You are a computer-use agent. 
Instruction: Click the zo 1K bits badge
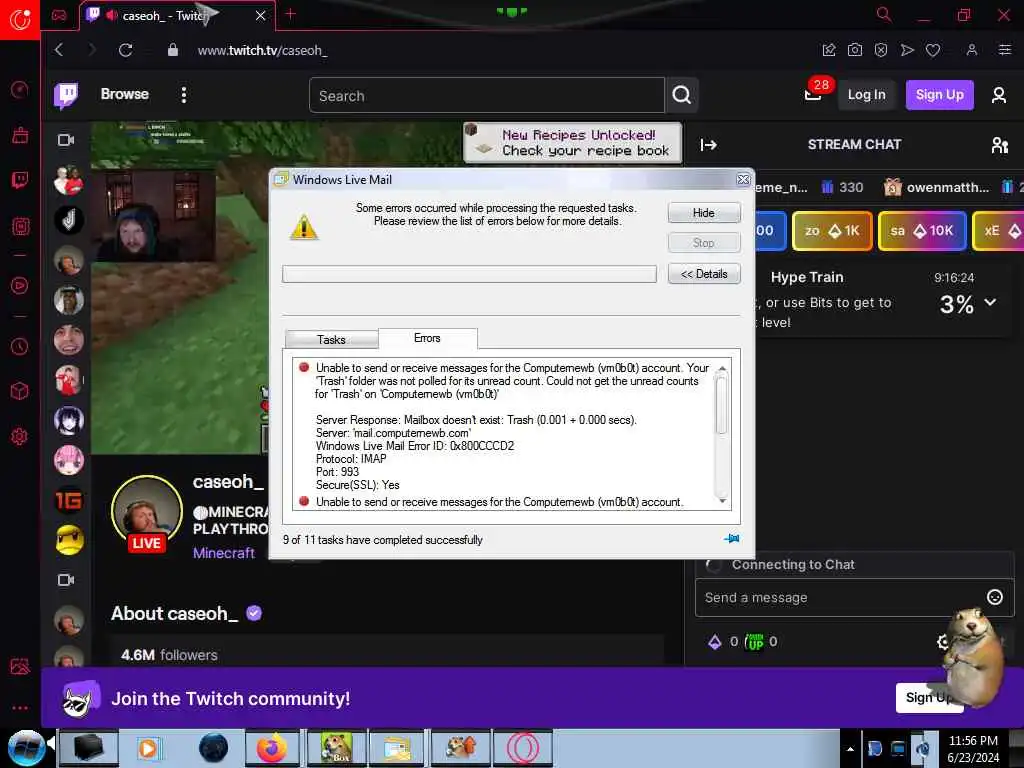pos(832,231)
